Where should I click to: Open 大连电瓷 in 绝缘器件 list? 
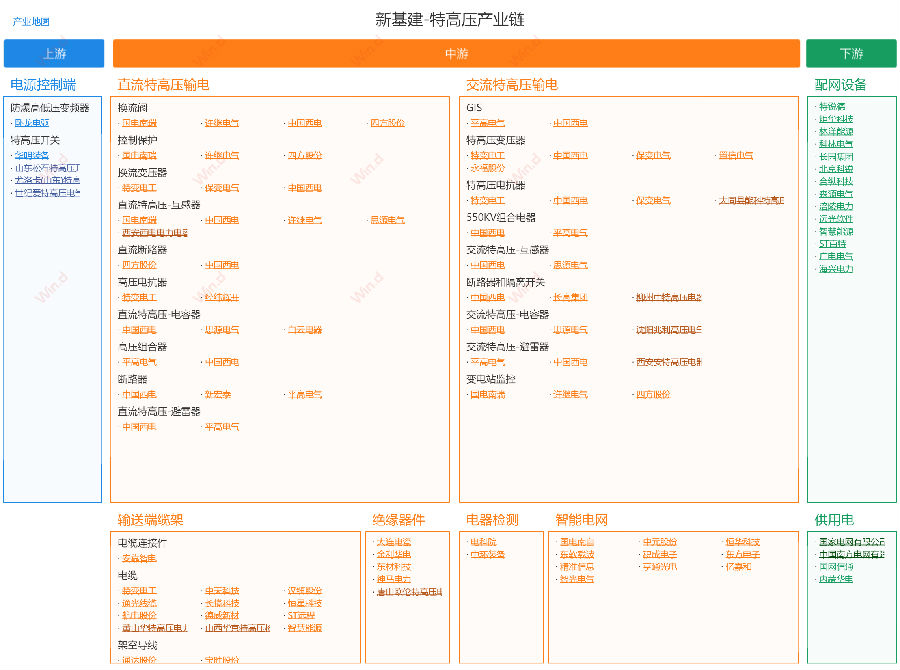click(x=394, y=542)
